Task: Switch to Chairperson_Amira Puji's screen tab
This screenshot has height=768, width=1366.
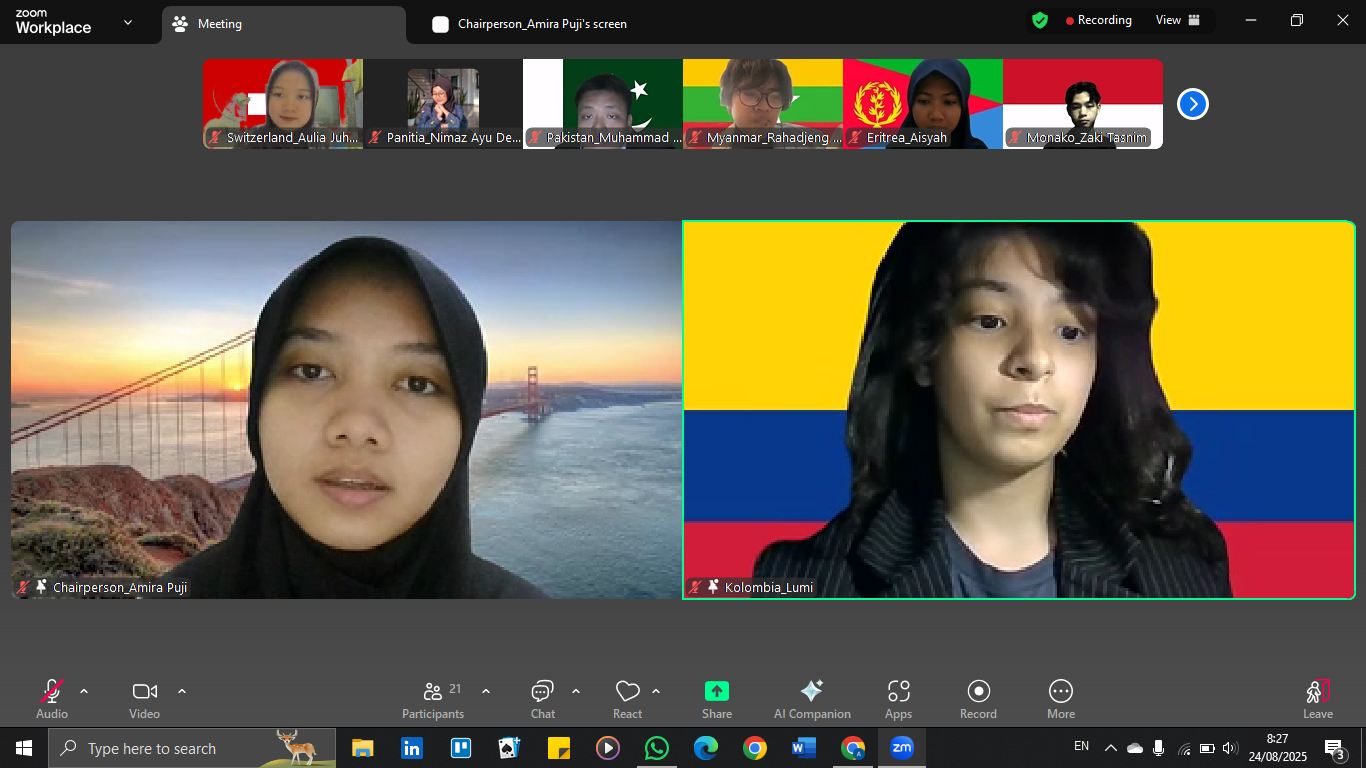Action: point(541,24)
